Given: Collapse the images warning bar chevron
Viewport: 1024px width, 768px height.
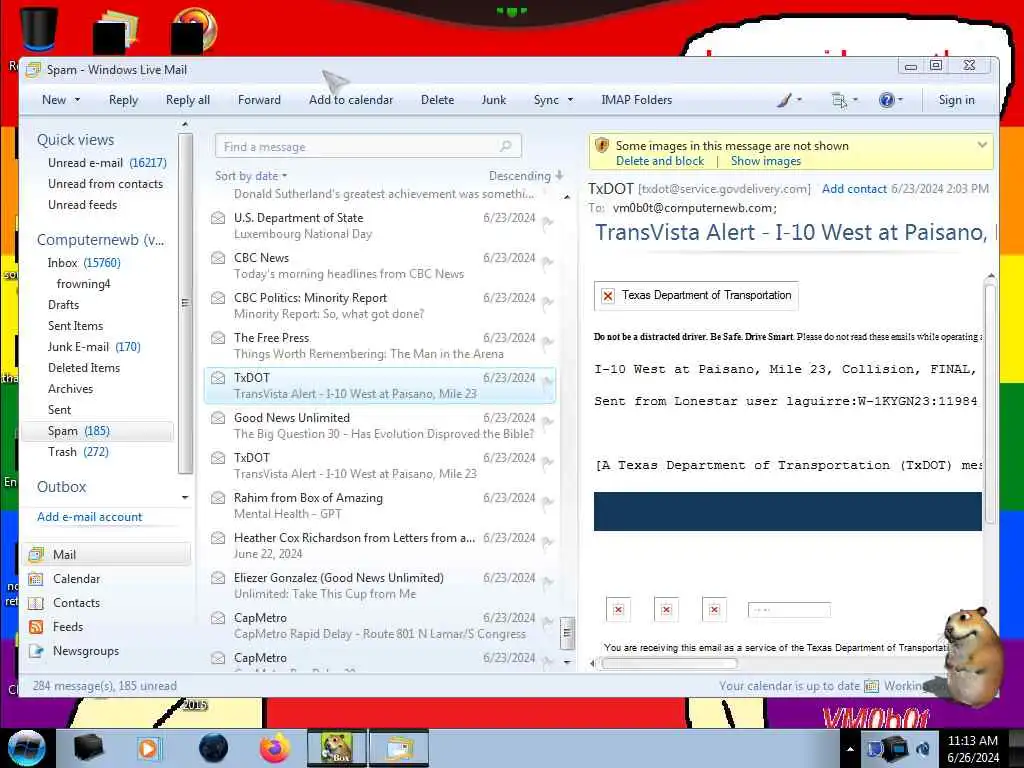Looking at the screenshot, I should 982,145.
